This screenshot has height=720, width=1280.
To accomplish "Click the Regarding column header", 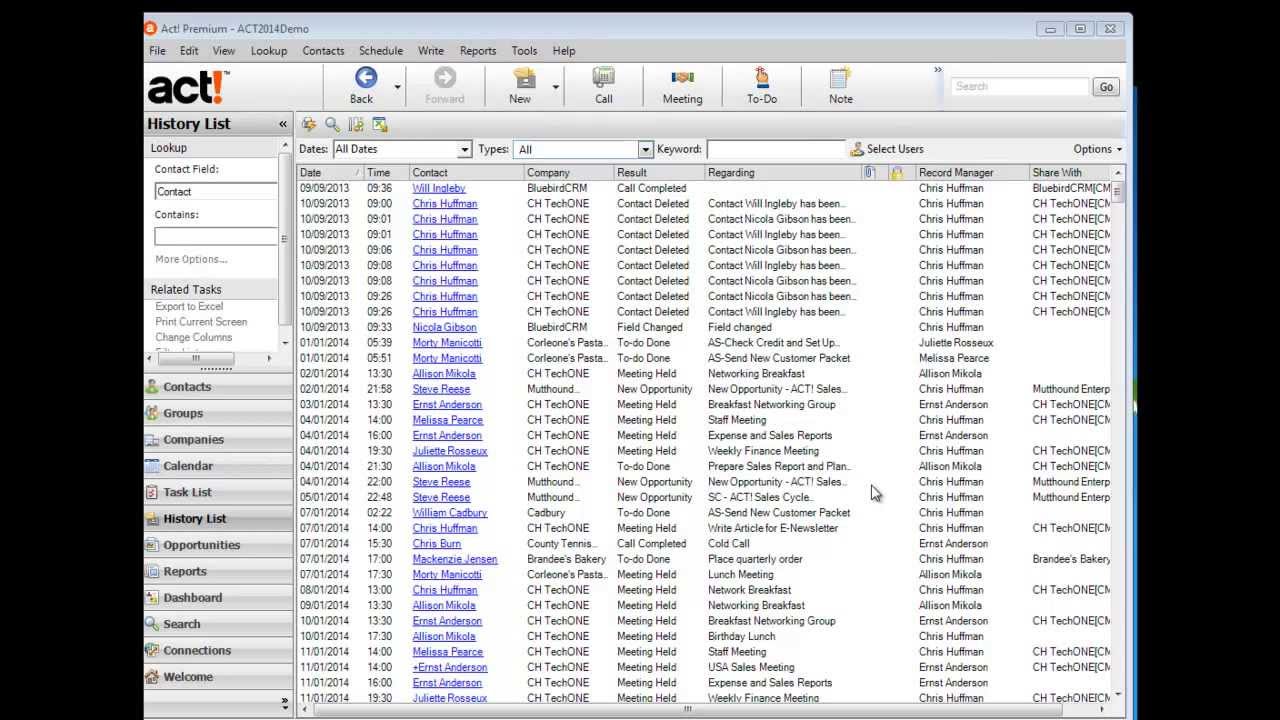I will click(x=783, y=173).
